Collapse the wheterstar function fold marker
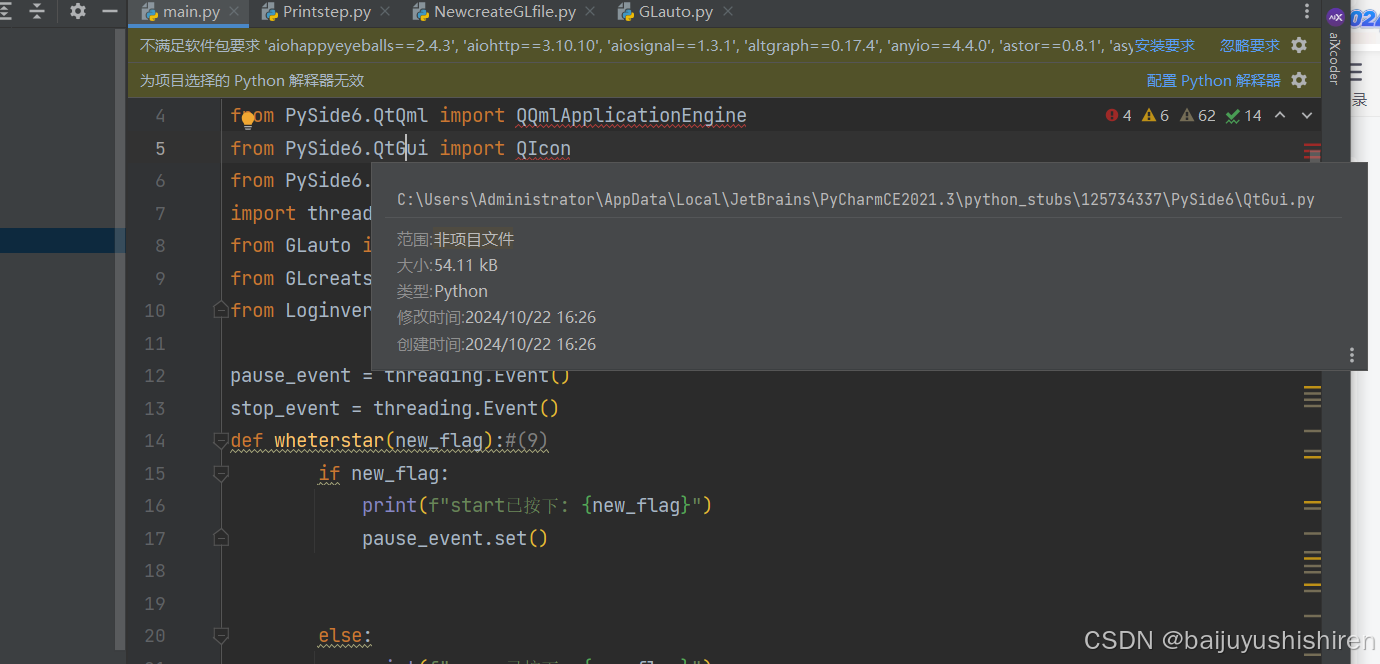1380x664 pixels. (221, 441)
